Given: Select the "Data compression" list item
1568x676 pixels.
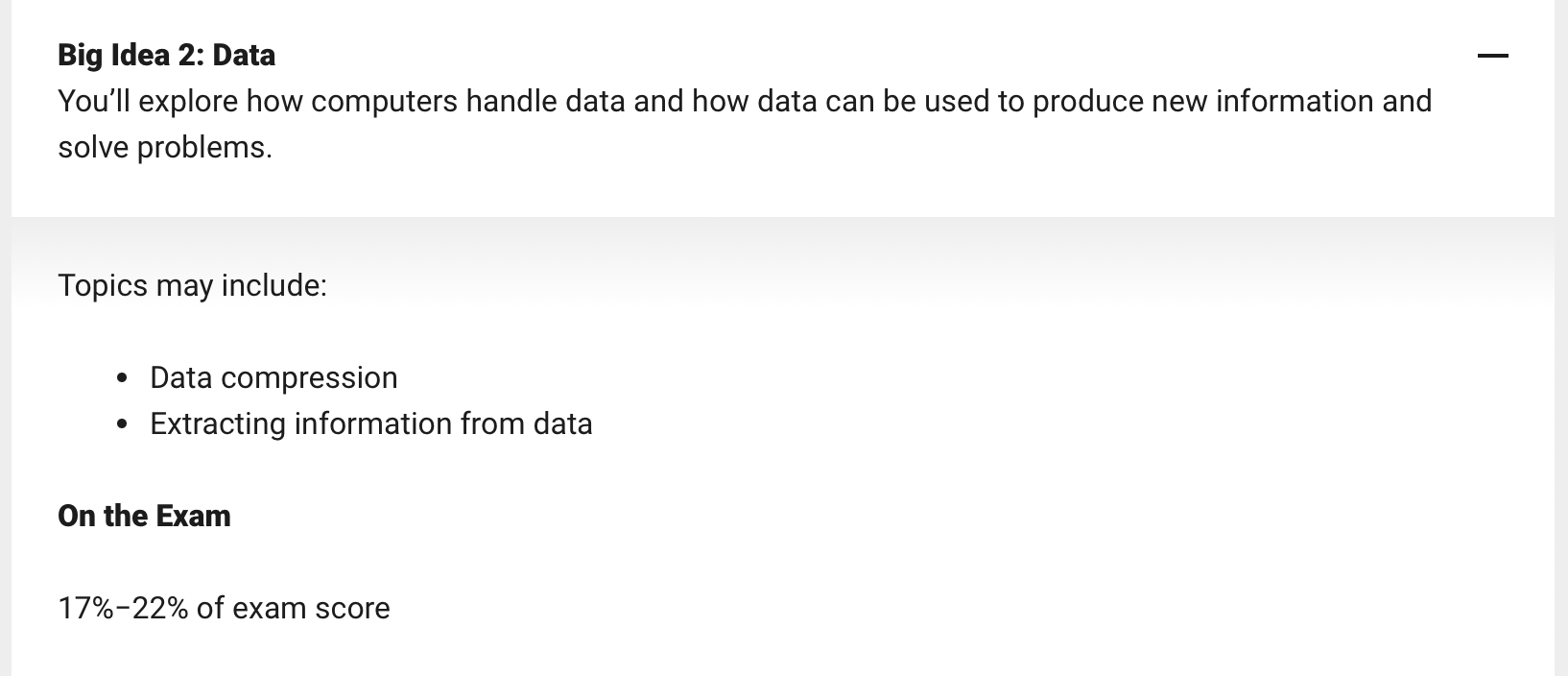Looking at the screenshot, I should (273, 377).
